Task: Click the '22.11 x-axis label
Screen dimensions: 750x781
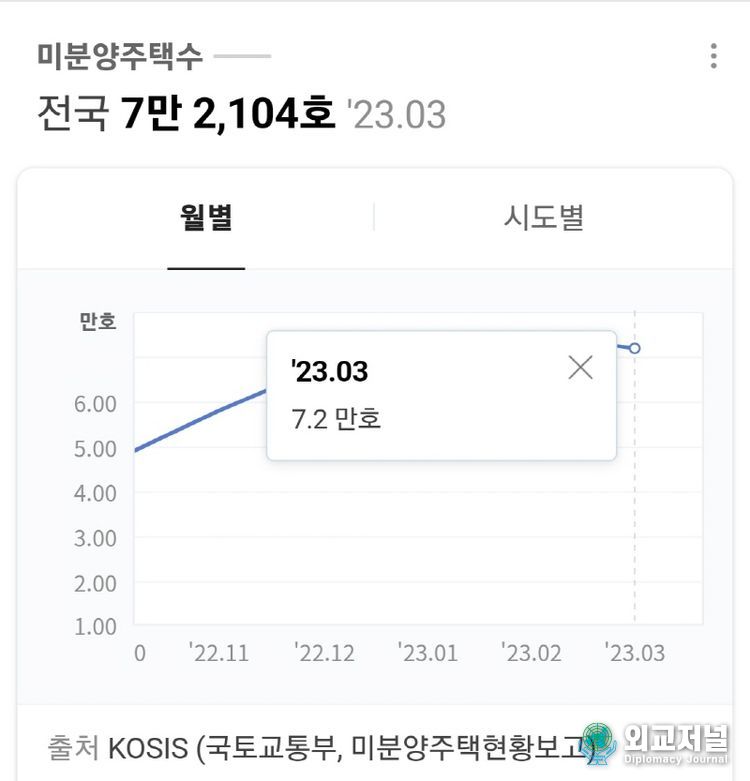Action: 219,653
